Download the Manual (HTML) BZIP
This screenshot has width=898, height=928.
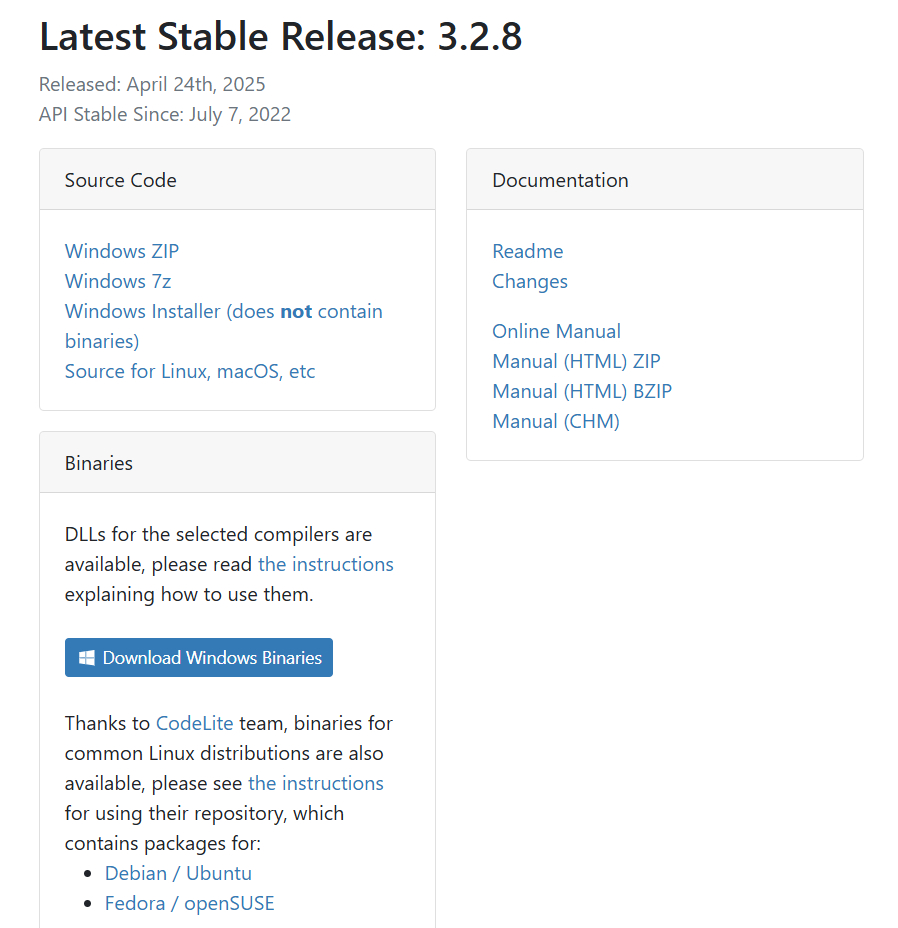pyautogui.click(x=582, y=391)
